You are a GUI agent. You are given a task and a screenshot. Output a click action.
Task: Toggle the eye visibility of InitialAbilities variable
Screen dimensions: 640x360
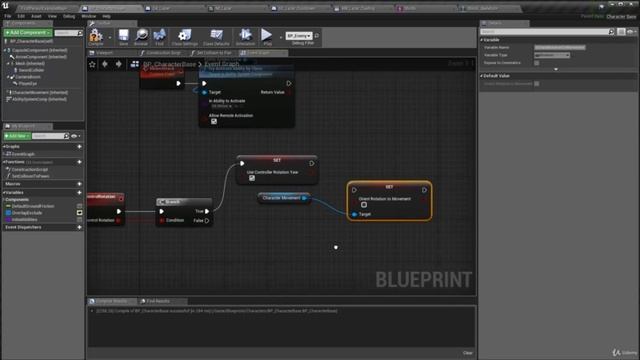80,220
